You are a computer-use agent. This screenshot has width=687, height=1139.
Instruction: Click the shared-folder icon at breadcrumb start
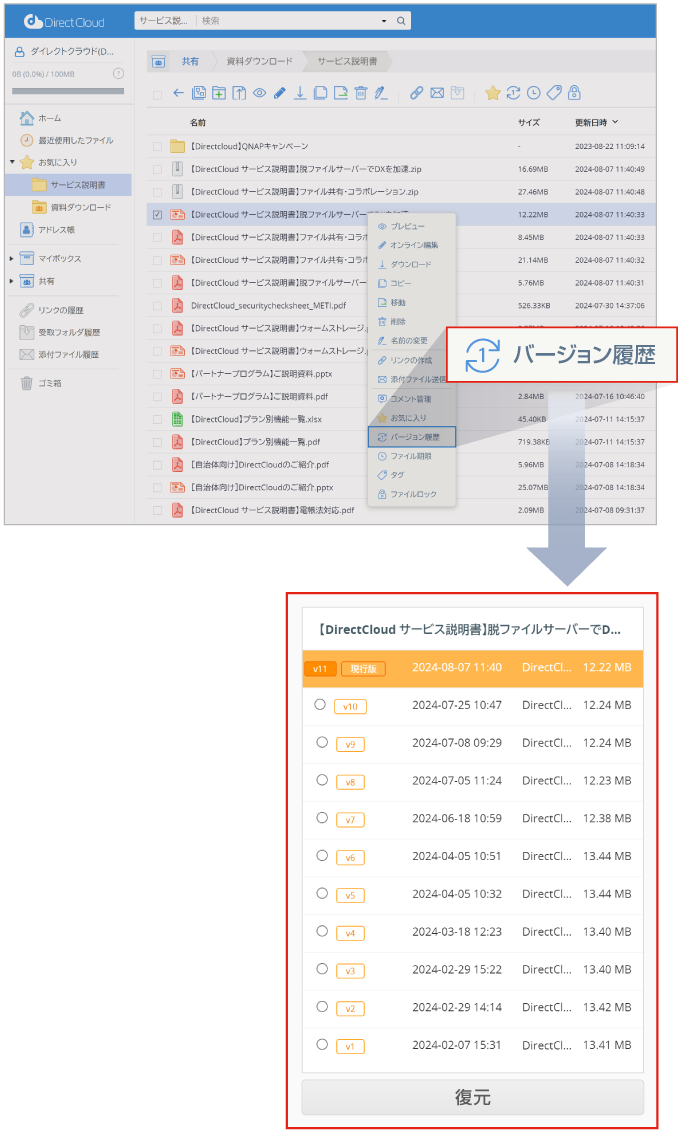click(158, 62)
